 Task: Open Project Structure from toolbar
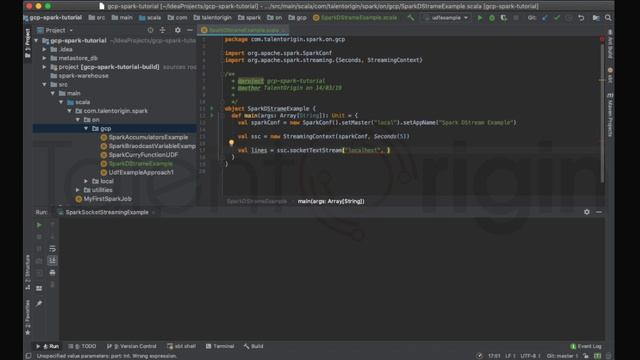596,18
